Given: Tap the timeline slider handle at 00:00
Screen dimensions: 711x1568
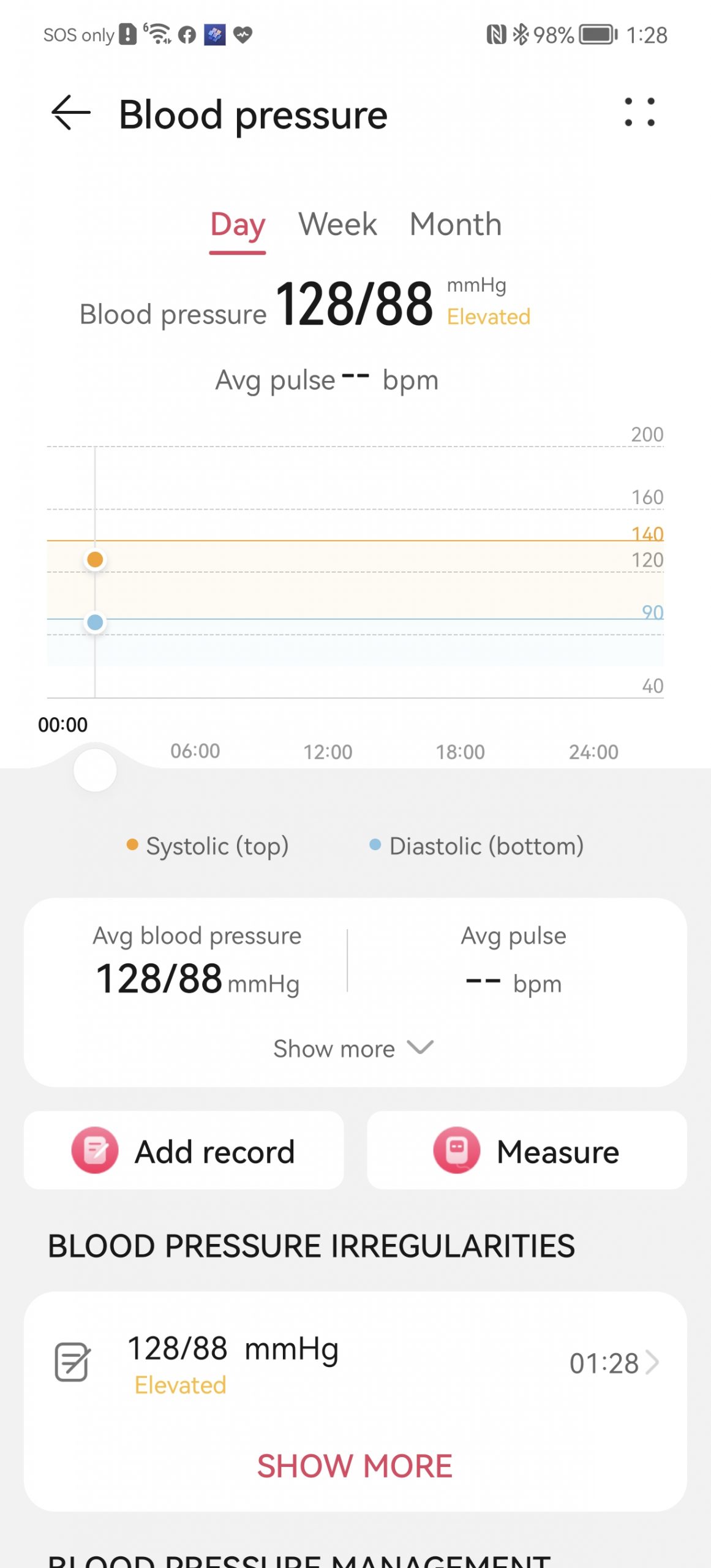Looking at the screenshot, I should tap(95, 771).
